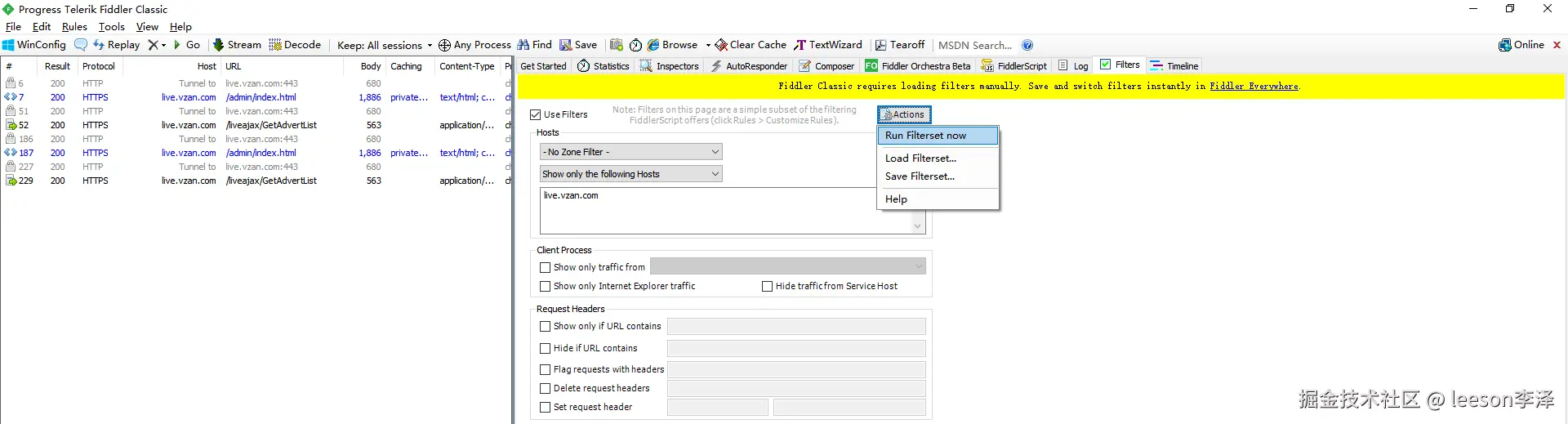Switch to the FiddlerScript tab
The image size is (1568, 424).
(1013, 66)
